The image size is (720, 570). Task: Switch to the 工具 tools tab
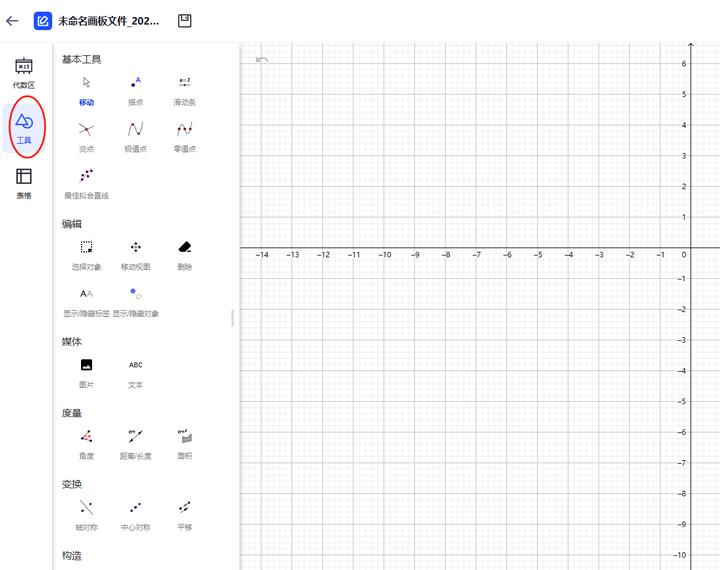24,128
